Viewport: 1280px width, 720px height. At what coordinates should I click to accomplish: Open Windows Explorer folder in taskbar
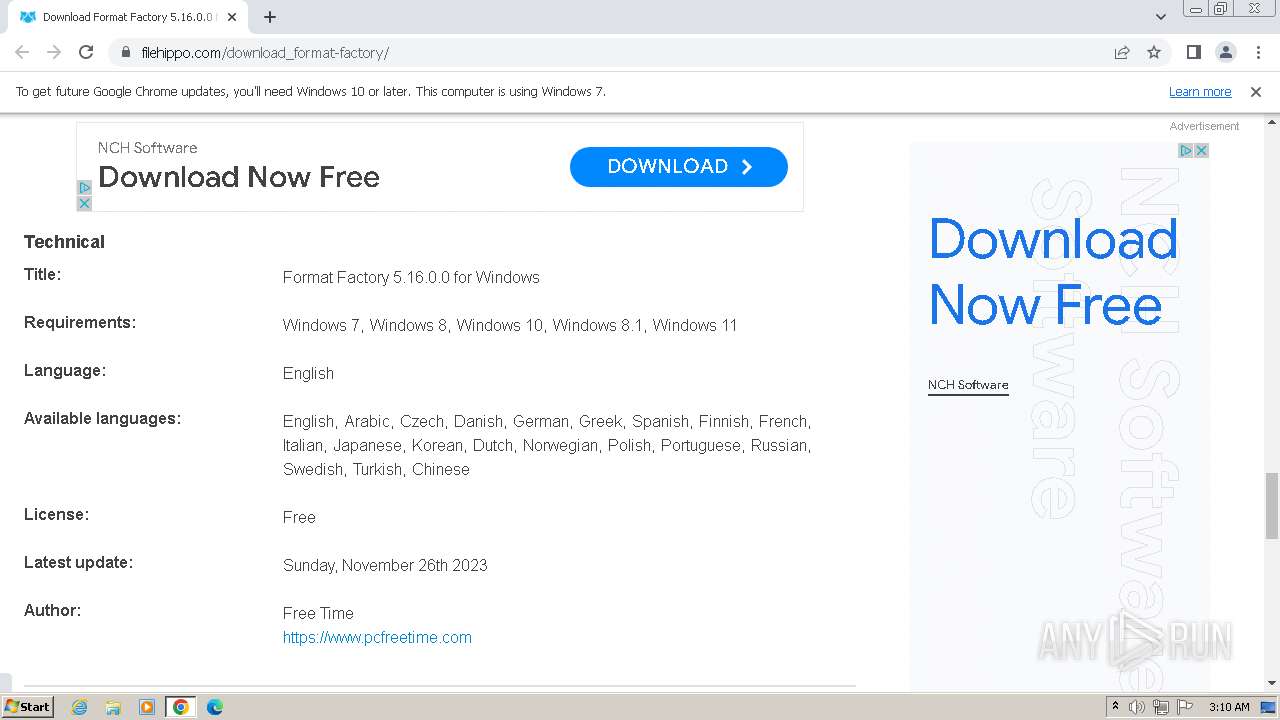click(113, 707)
